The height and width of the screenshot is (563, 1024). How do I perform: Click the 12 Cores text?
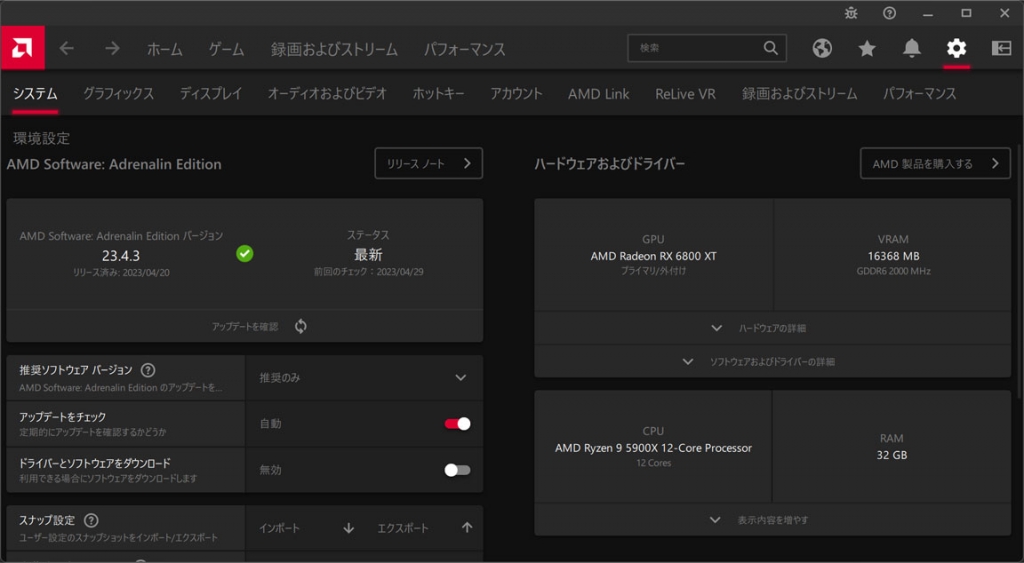tap(654, 463)
